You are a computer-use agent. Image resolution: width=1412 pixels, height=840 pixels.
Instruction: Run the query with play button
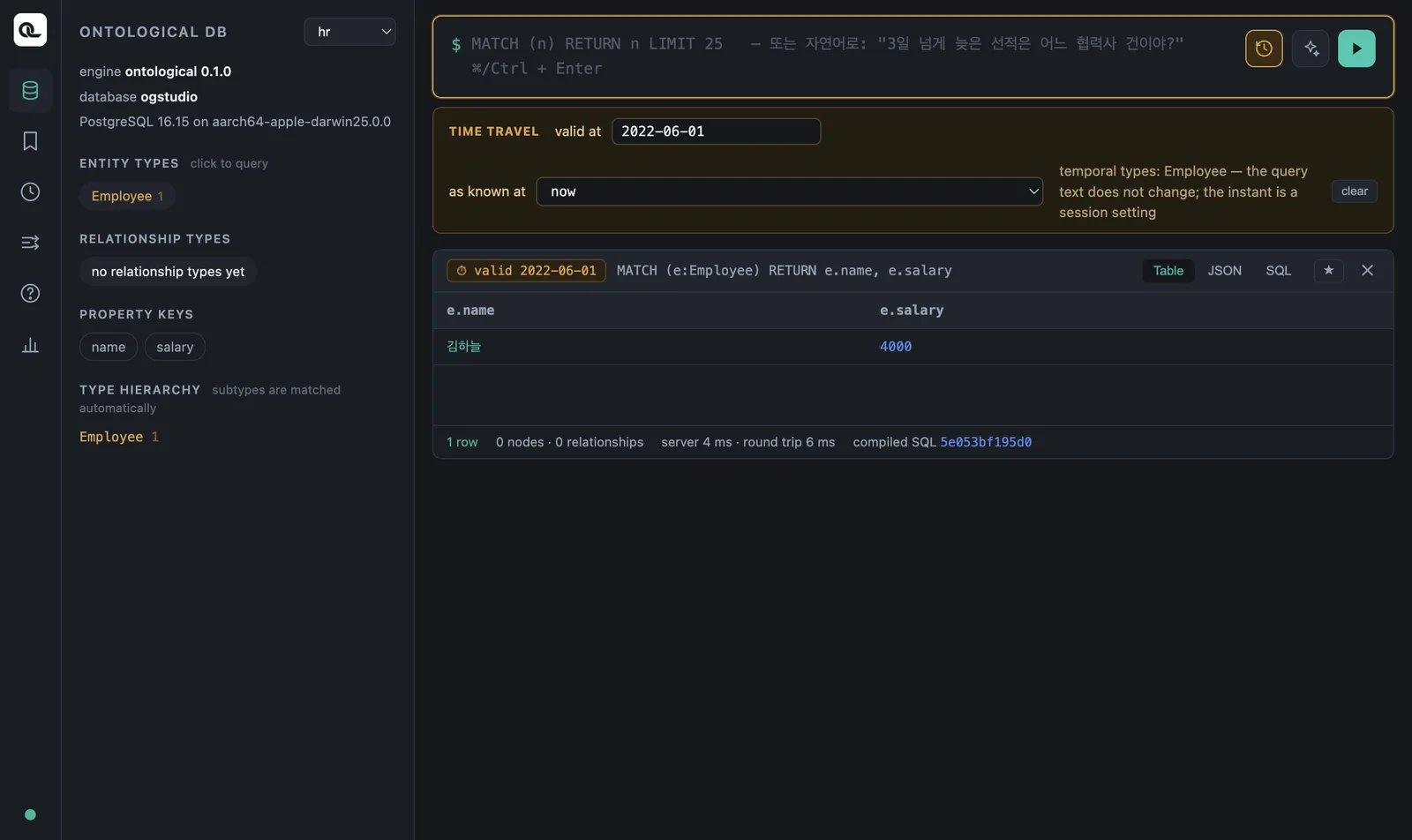[x=1356, y=49]
